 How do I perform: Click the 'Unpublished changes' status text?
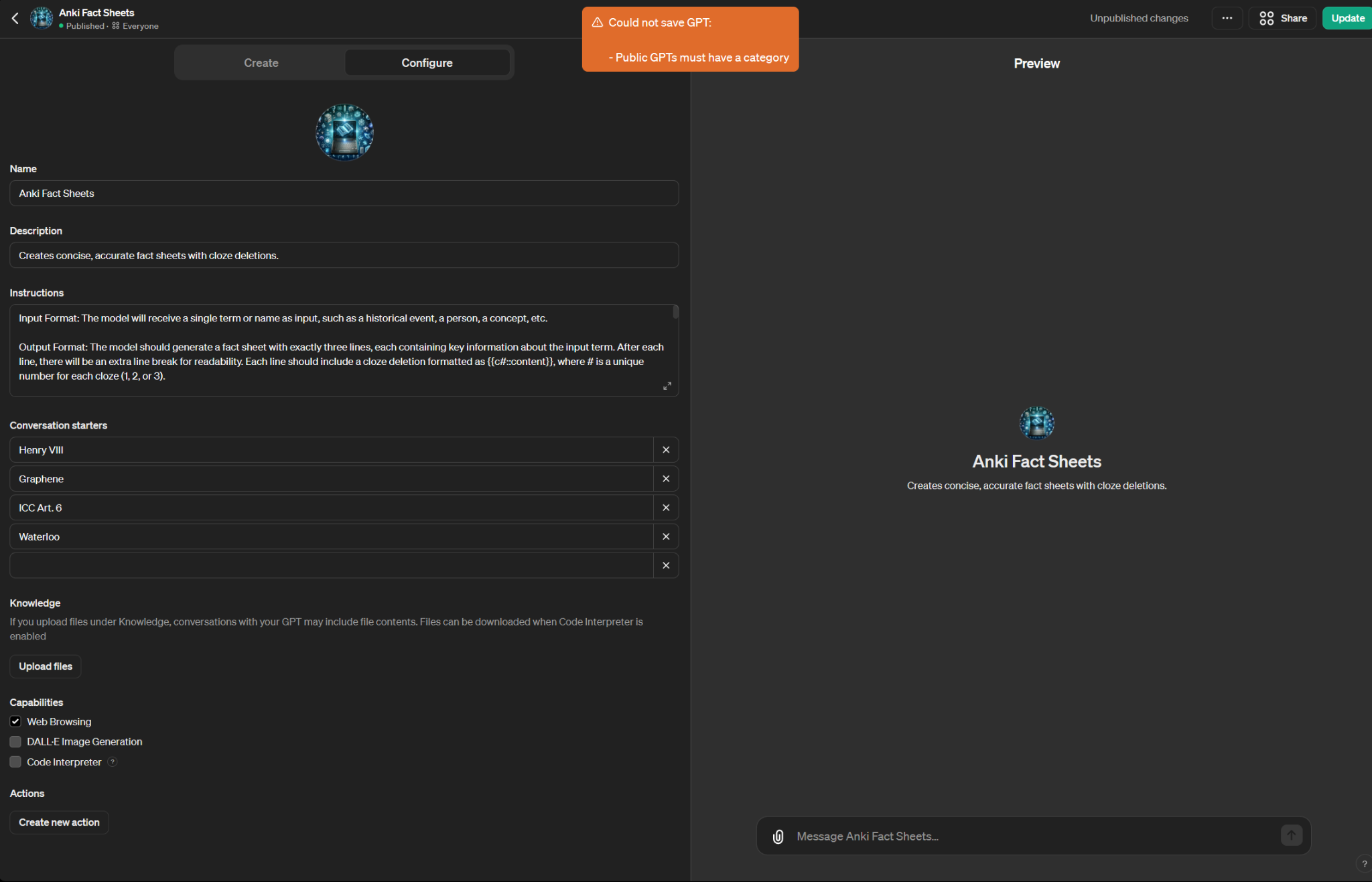1139,18
